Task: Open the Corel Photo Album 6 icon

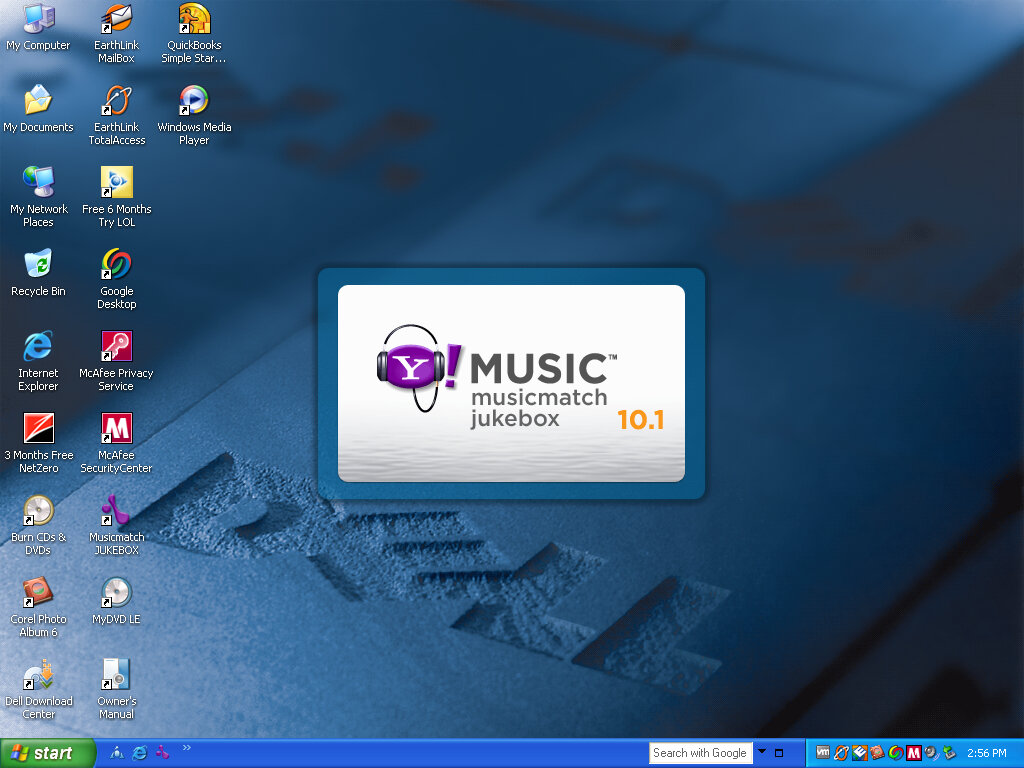Action: (x=38, y=593)
